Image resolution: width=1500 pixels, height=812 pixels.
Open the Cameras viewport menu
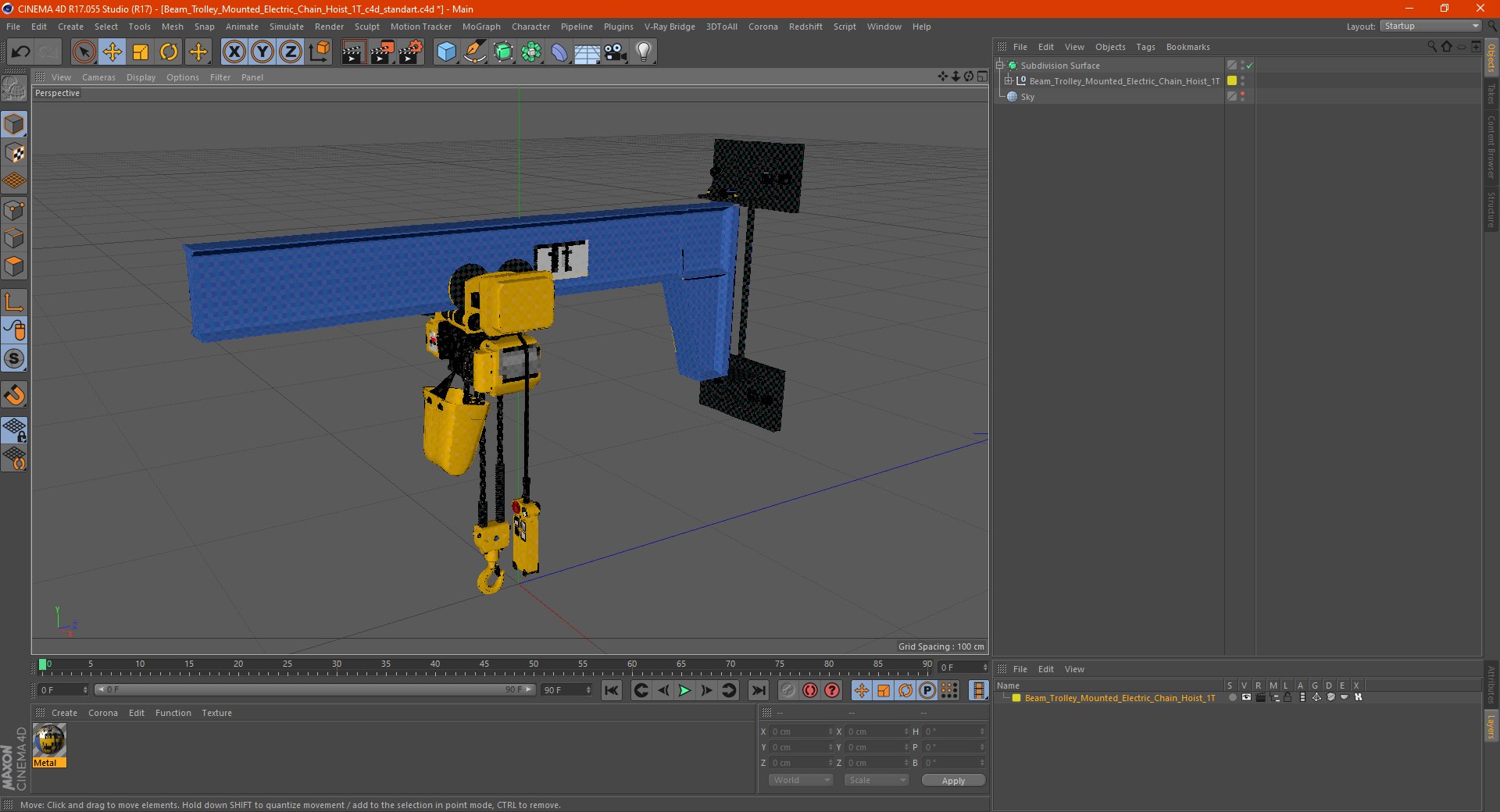98,77
